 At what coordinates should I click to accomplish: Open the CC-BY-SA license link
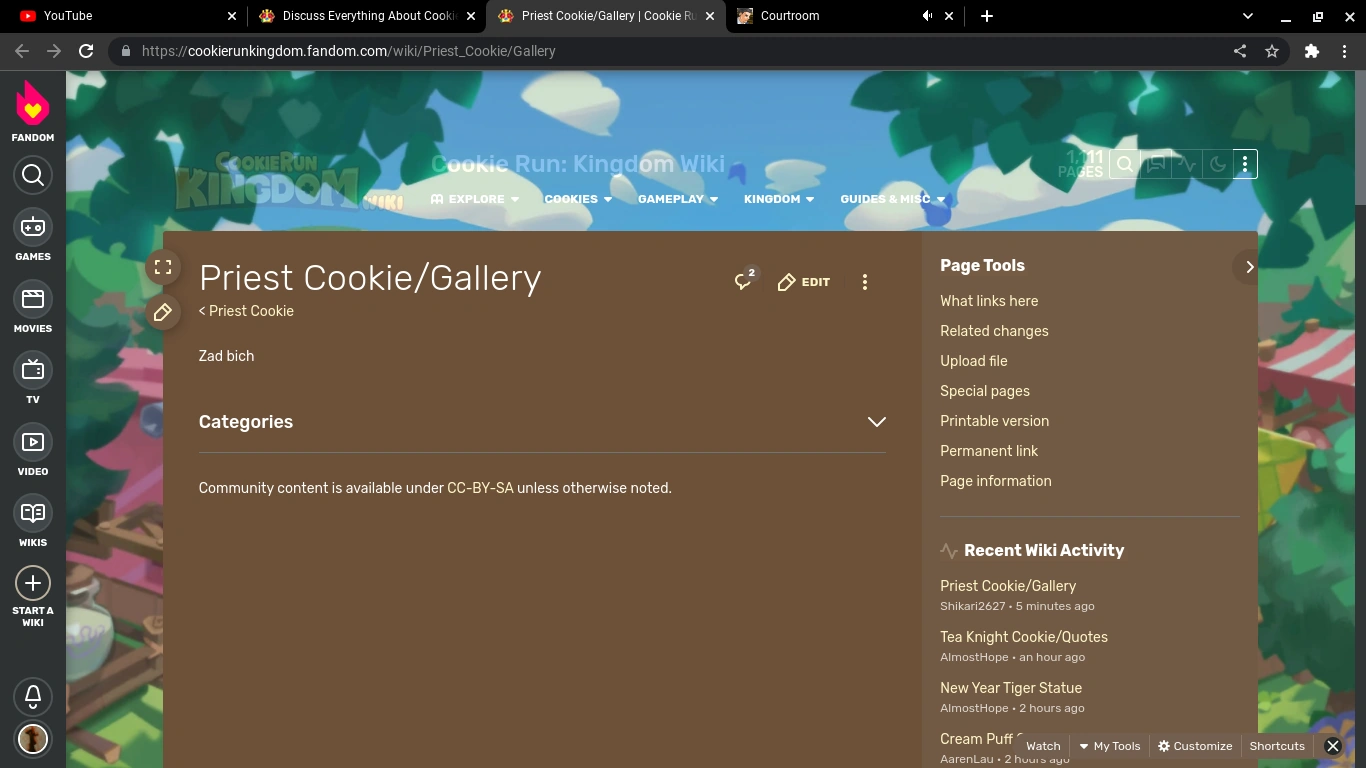click(x=480, y=488)
